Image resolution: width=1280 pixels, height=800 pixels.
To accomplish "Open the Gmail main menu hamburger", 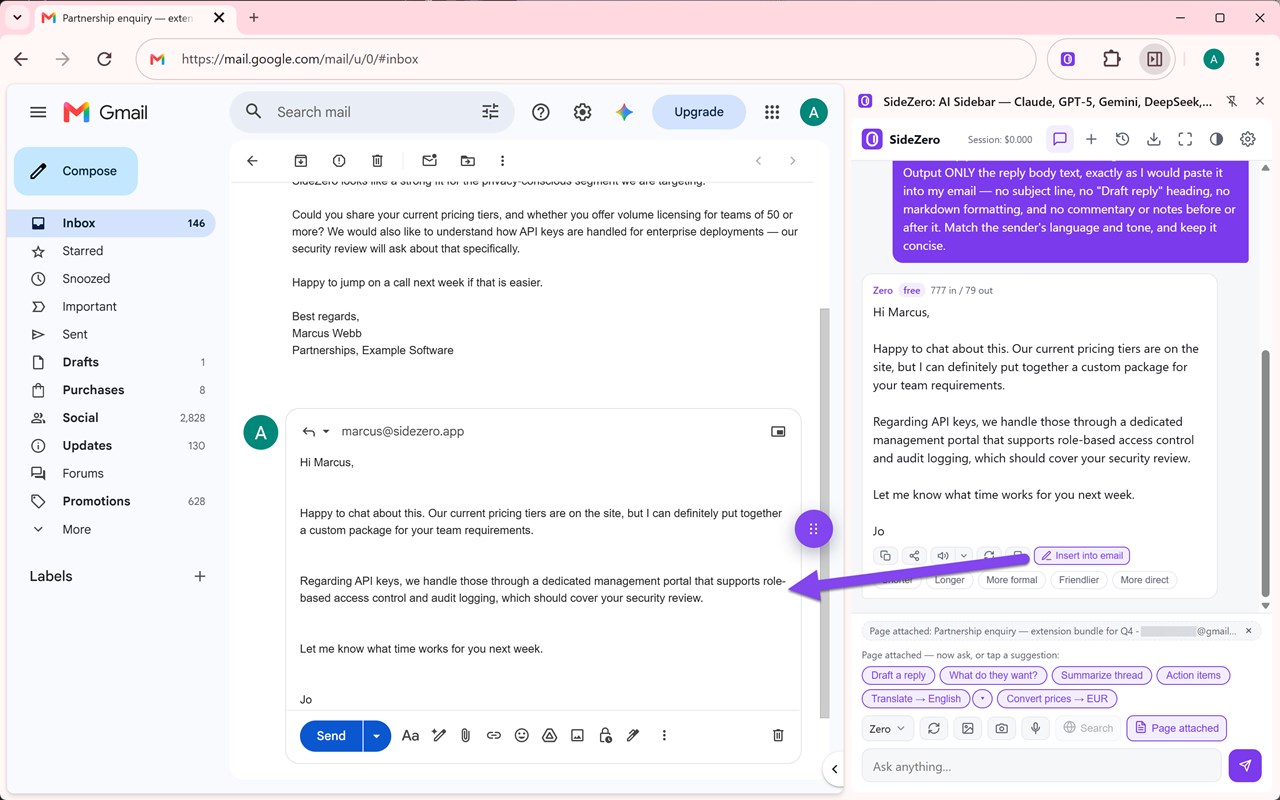I will coord(38,112).
